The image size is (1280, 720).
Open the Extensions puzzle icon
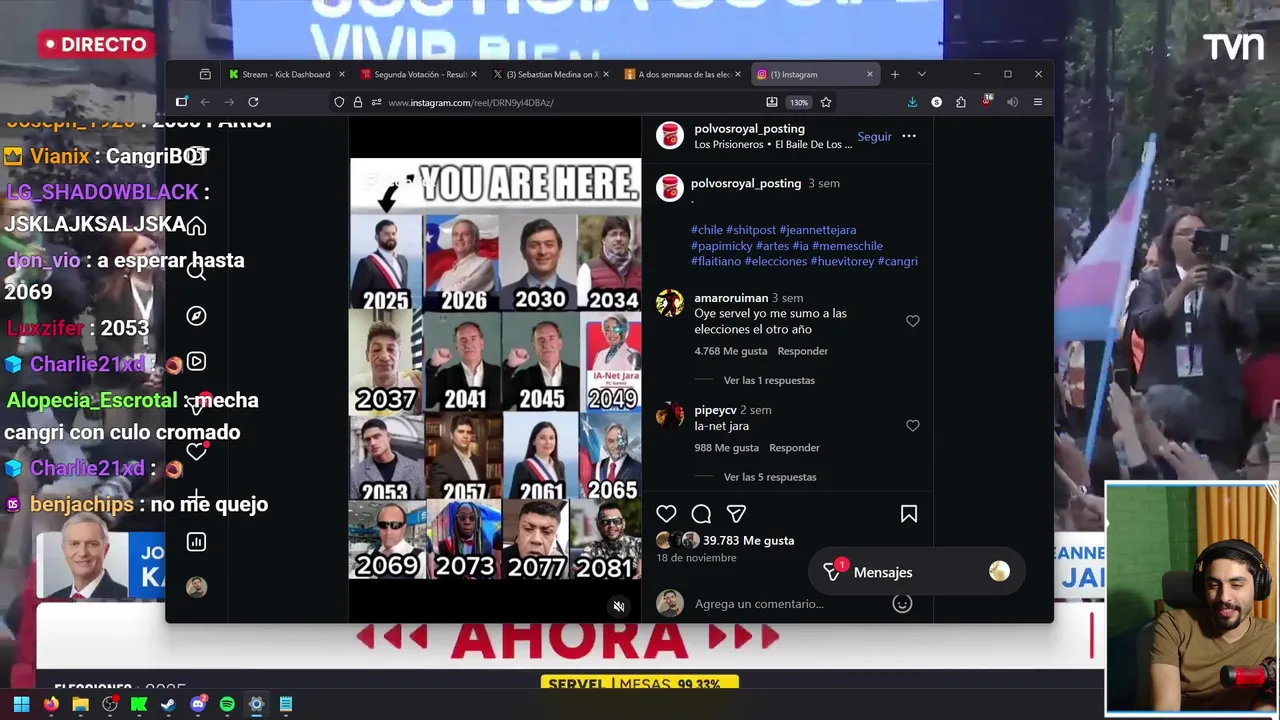coord(961,102)
